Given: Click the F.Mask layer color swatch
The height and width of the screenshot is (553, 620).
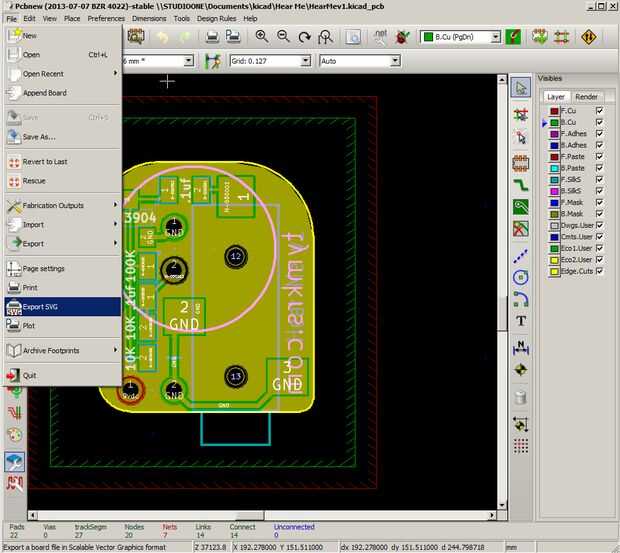Looking at the screenshot, I should 553,203.
